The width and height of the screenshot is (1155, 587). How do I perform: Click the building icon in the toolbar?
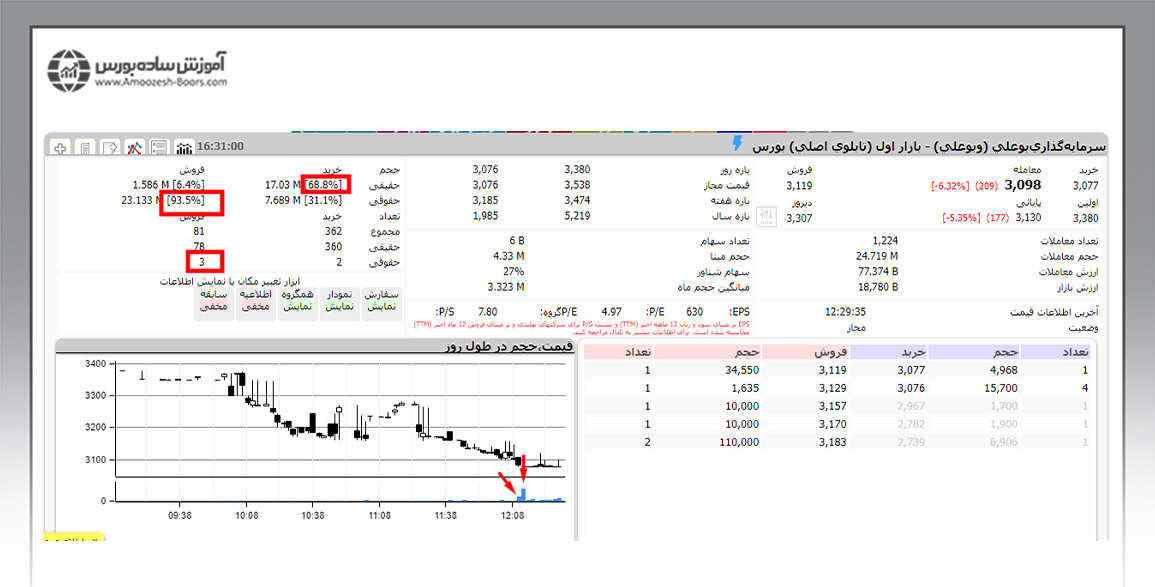pyautogui.click(x=85, y=148)
